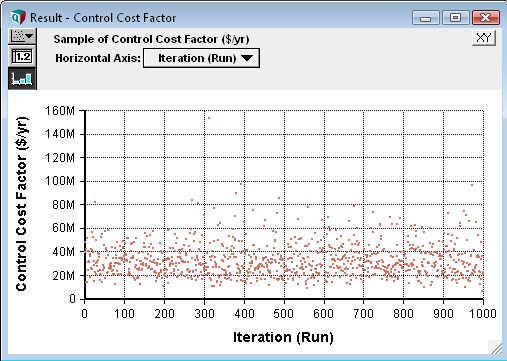Click the vertical axis title Control Cost Factor
This screenshot has height=361, width=507.
(22, 204)
